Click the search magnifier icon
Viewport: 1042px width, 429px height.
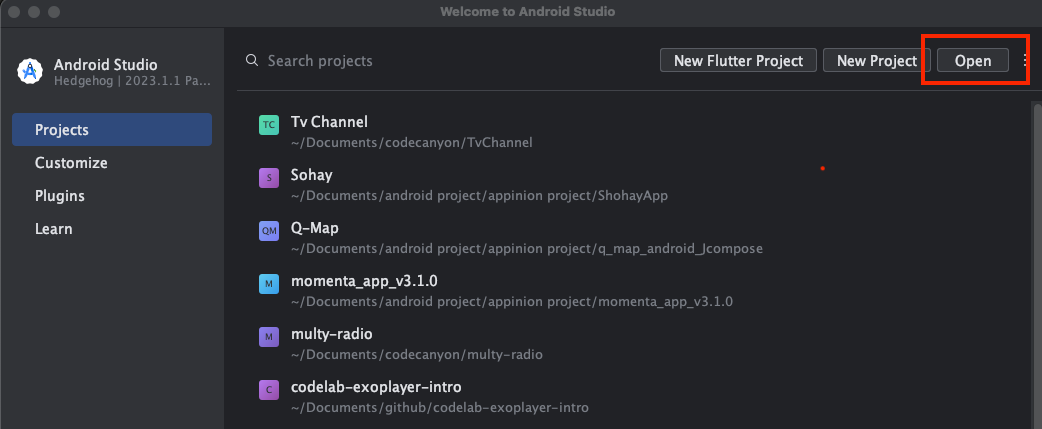[252, 61]
